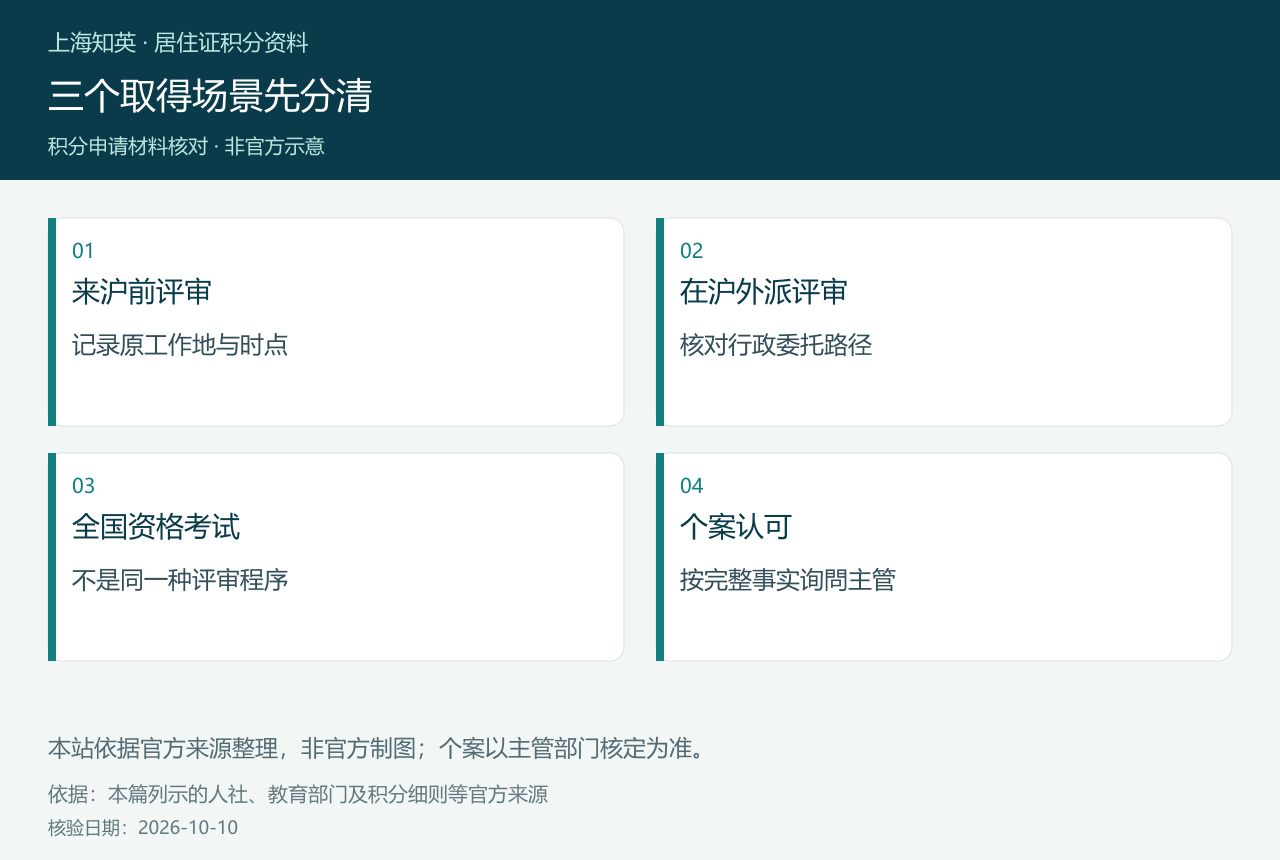Screen dimensions: 1280x860
Task: Click the number 03 label
Action: pos(83,486)
